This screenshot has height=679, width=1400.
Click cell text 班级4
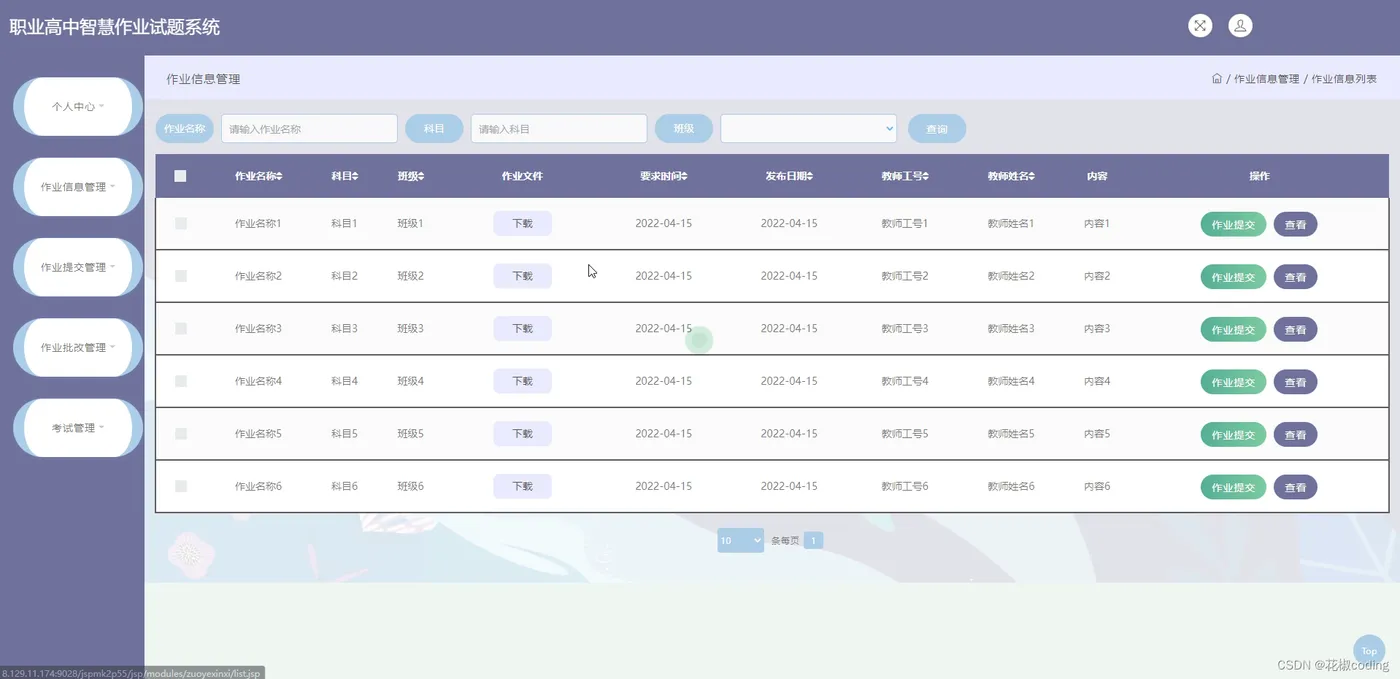click(411, 381)
